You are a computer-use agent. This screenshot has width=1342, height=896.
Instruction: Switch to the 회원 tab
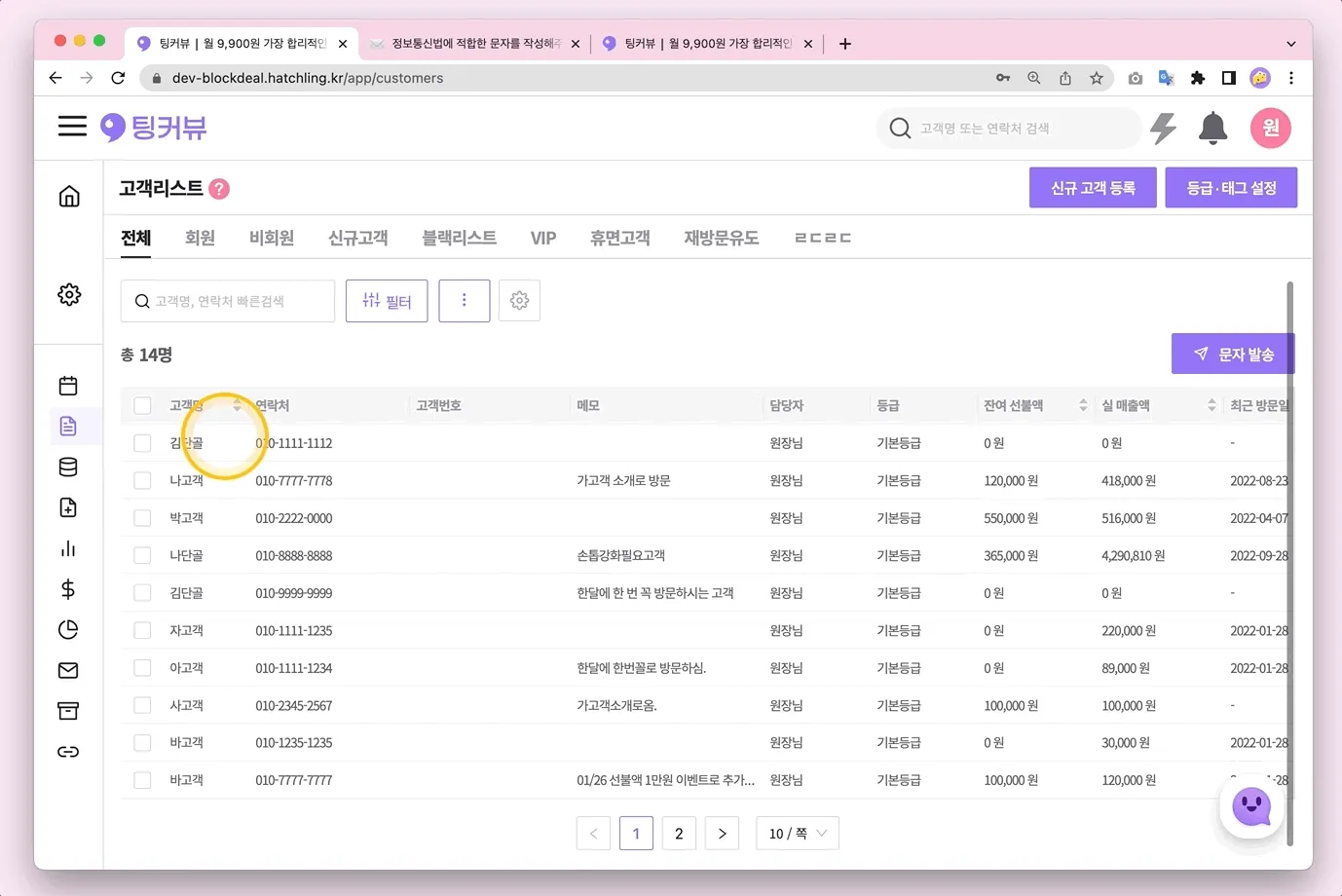point(200,238)
